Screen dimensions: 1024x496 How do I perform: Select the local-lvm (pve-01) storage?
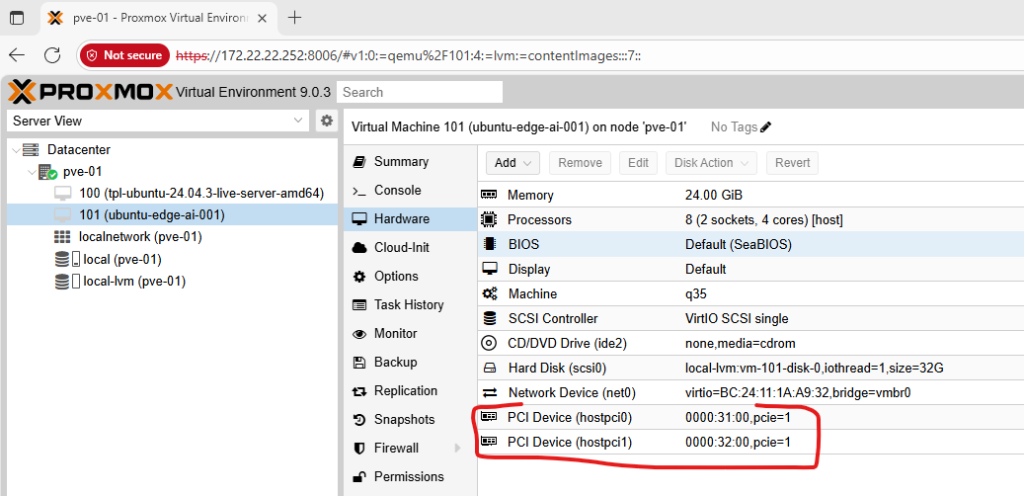134,281
